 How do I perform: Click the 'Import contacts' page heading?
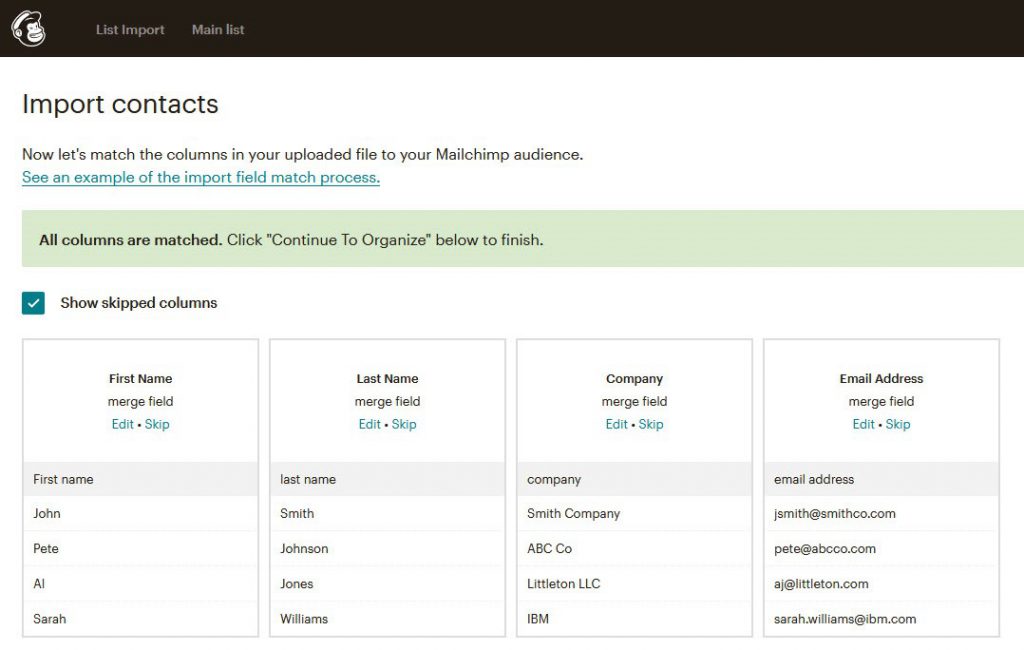coord(120,105)
